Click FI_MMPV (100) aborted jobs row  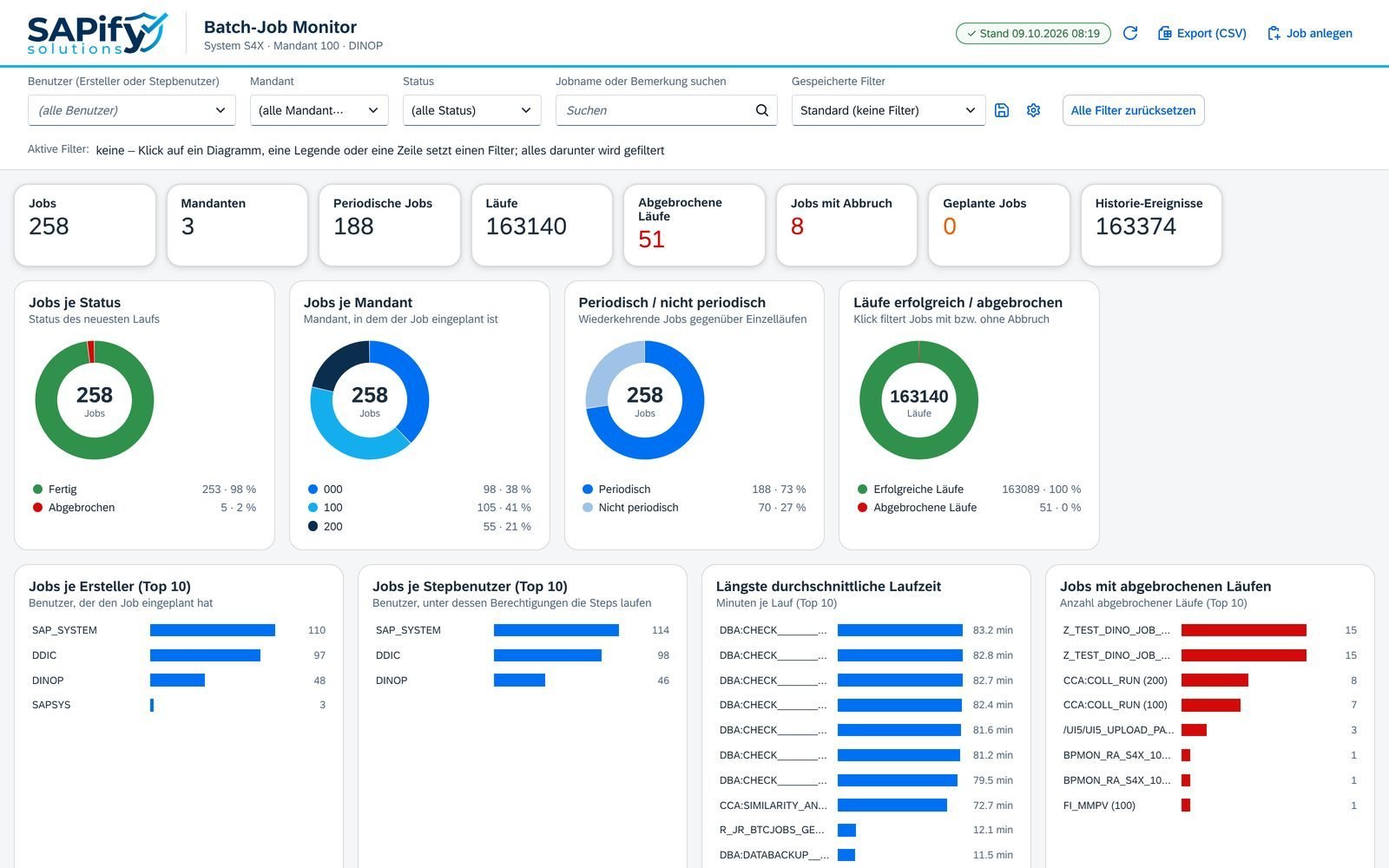[x=1210, y=806]
